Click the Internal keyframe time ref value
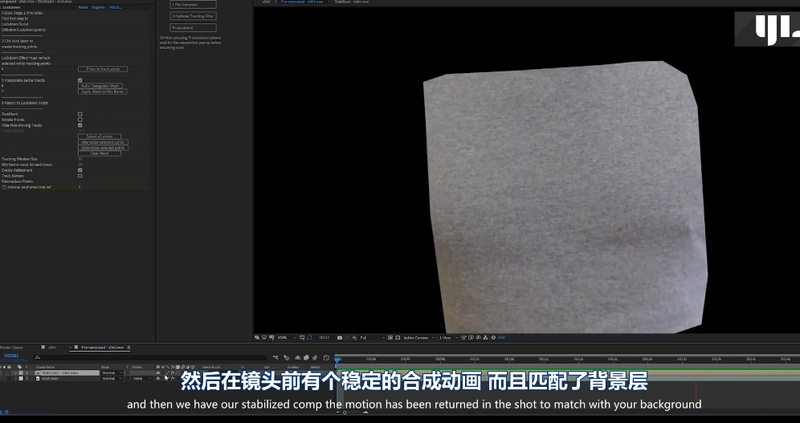 click(x=80, y=187)
